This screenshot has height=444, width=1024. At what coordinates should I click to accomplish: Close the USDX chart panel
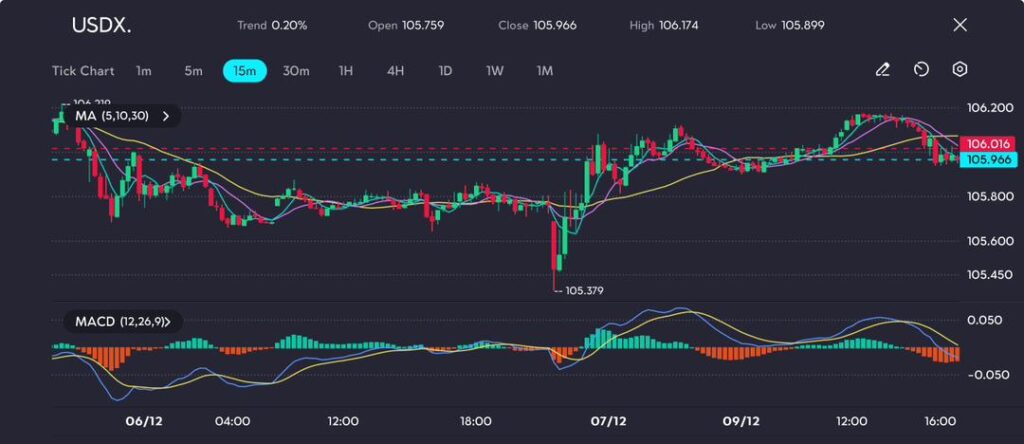[x=960, y=25]
